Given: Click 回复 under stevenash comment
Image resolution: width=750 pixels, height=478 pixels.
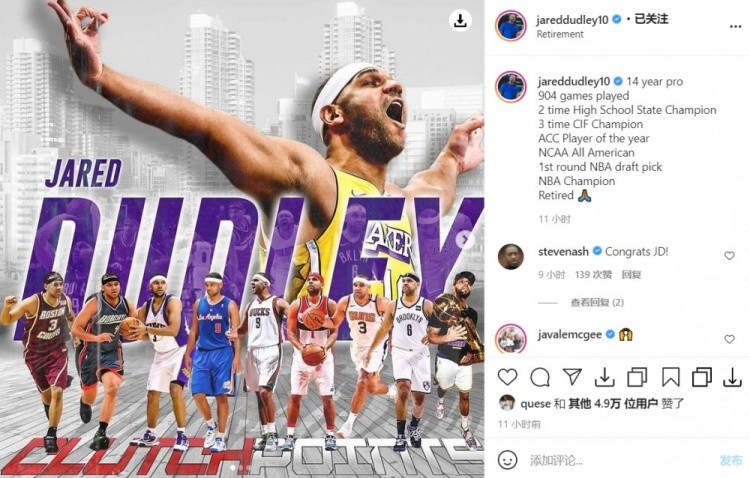Looking at the screenshot, I should pyautogui.click(x=631, y=275).
